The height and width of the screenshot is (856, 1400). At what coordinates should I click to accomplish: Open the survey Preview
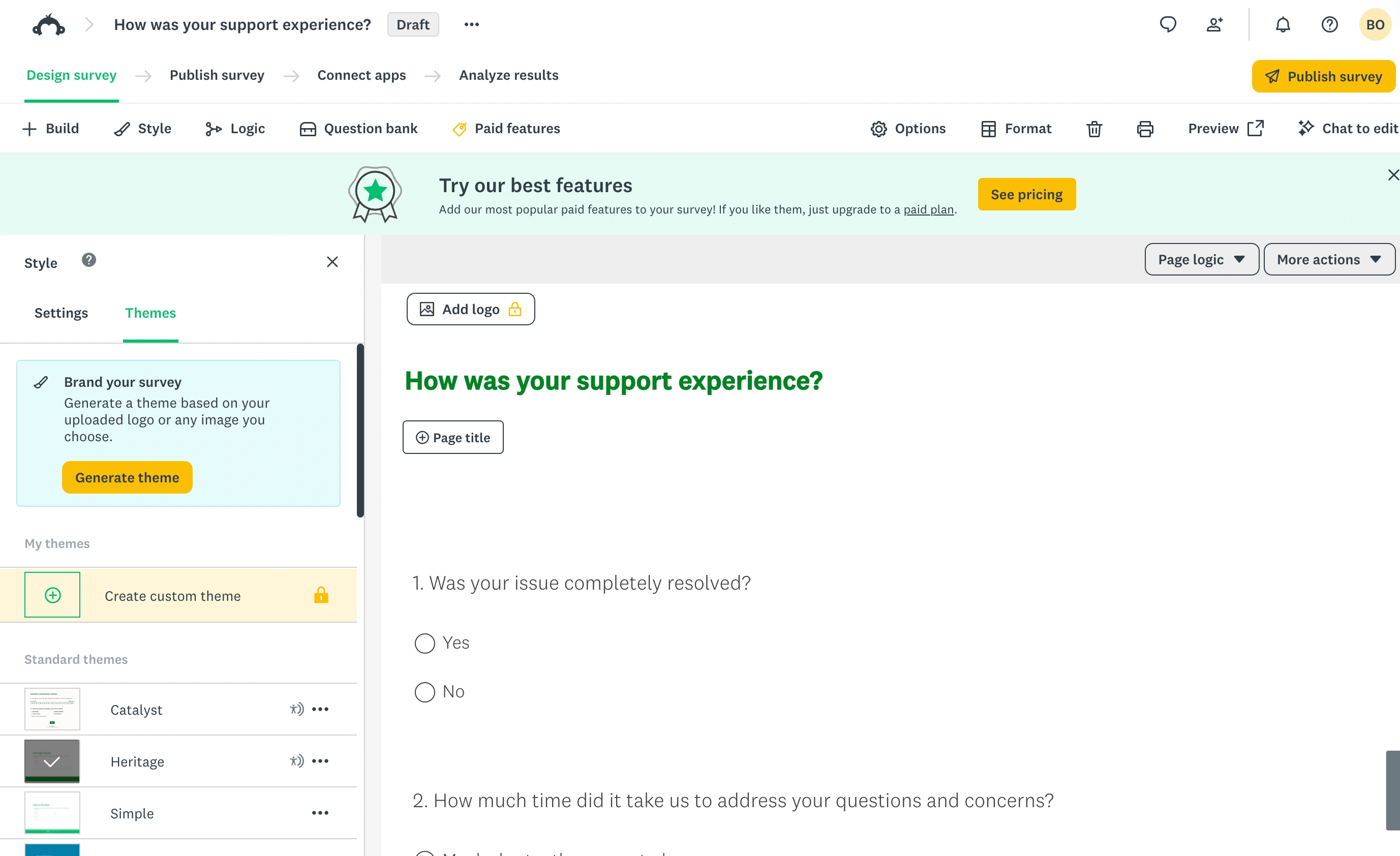(x=1226, y=129)
